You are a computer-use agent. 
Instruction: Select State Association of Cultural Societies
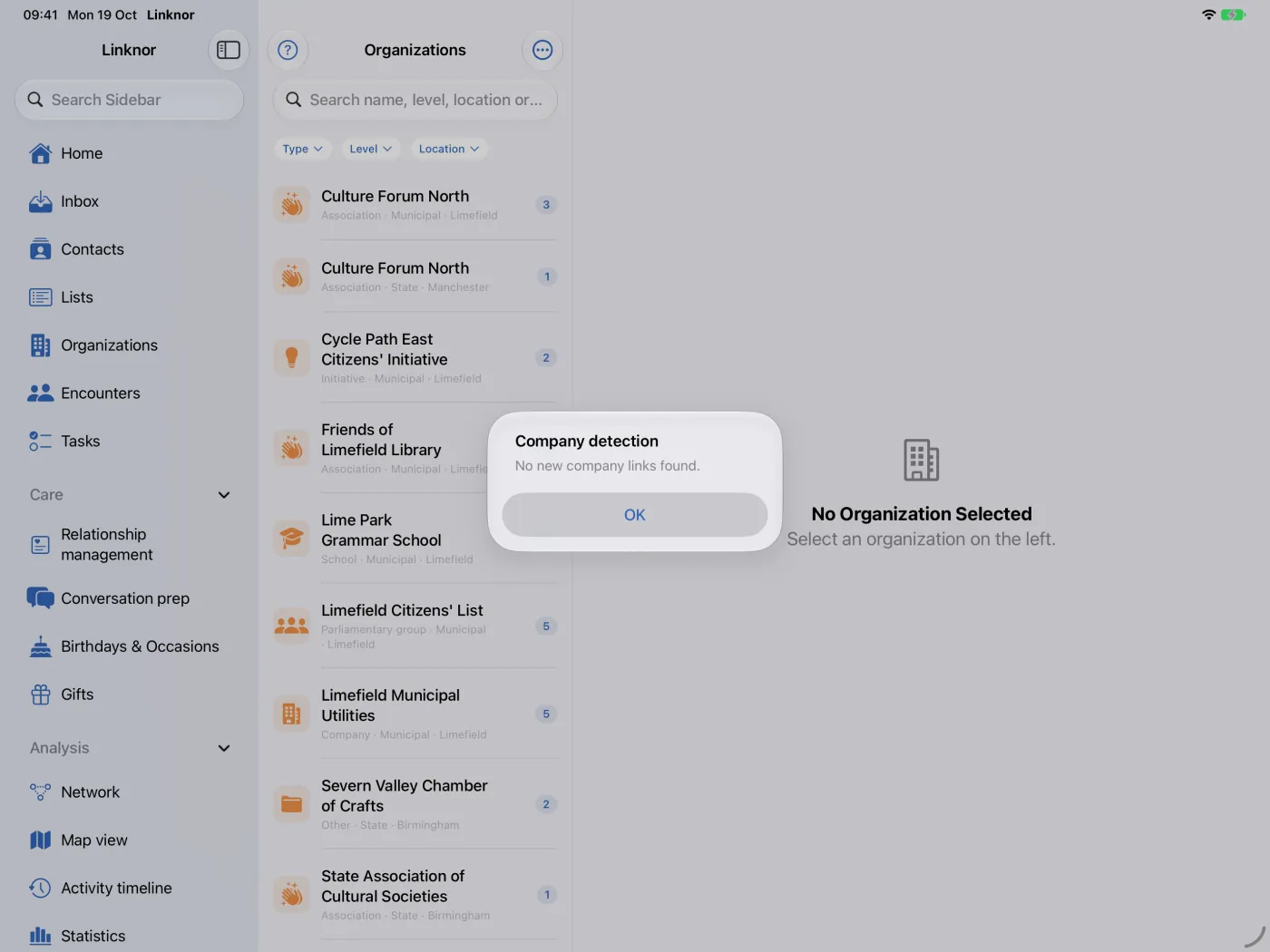[415, 895]
